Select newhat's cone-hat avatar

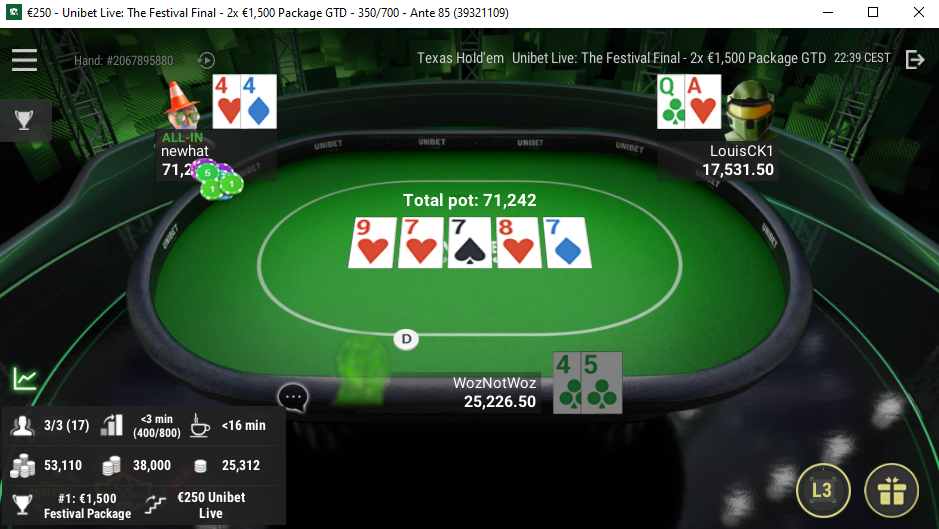click(184, 105)
